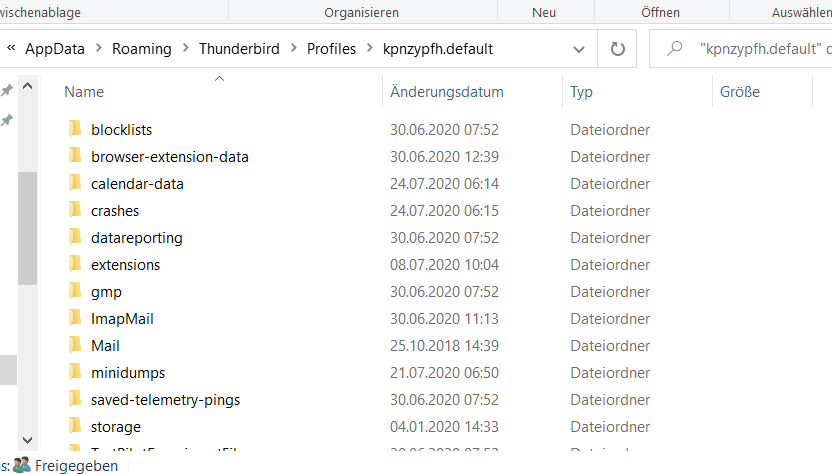The image size is (832, 474).
Task: Click the minidumps folder icon
Action: tap(74, 372)
